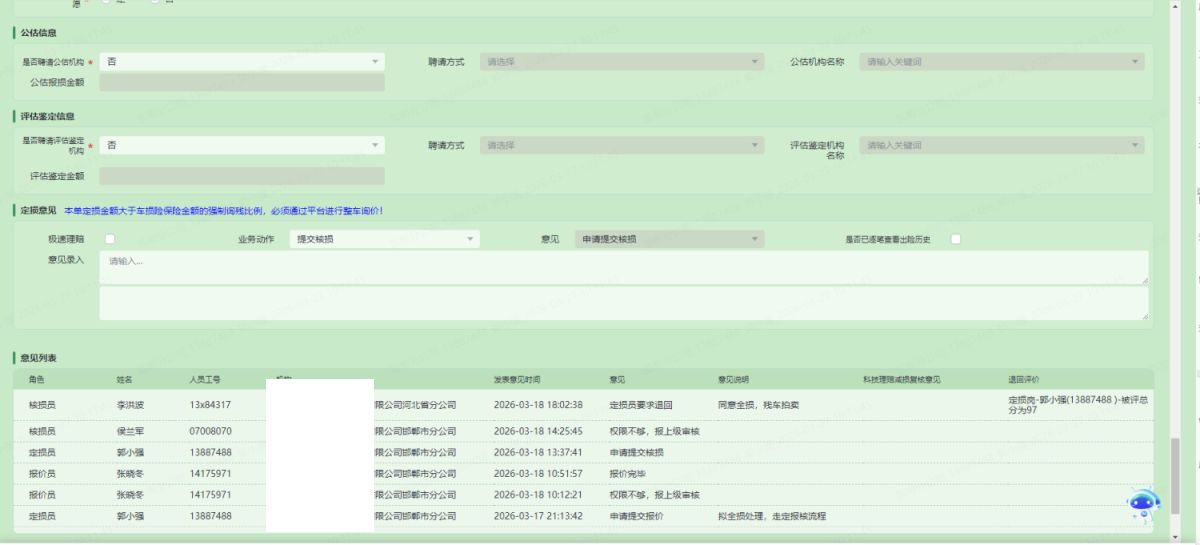Viewport: 1200px width, 545px height.
Task: Expand the 是否聘请评估鉴定机构 dropdown
Action: pyautogui.click(x=241, y=146)
